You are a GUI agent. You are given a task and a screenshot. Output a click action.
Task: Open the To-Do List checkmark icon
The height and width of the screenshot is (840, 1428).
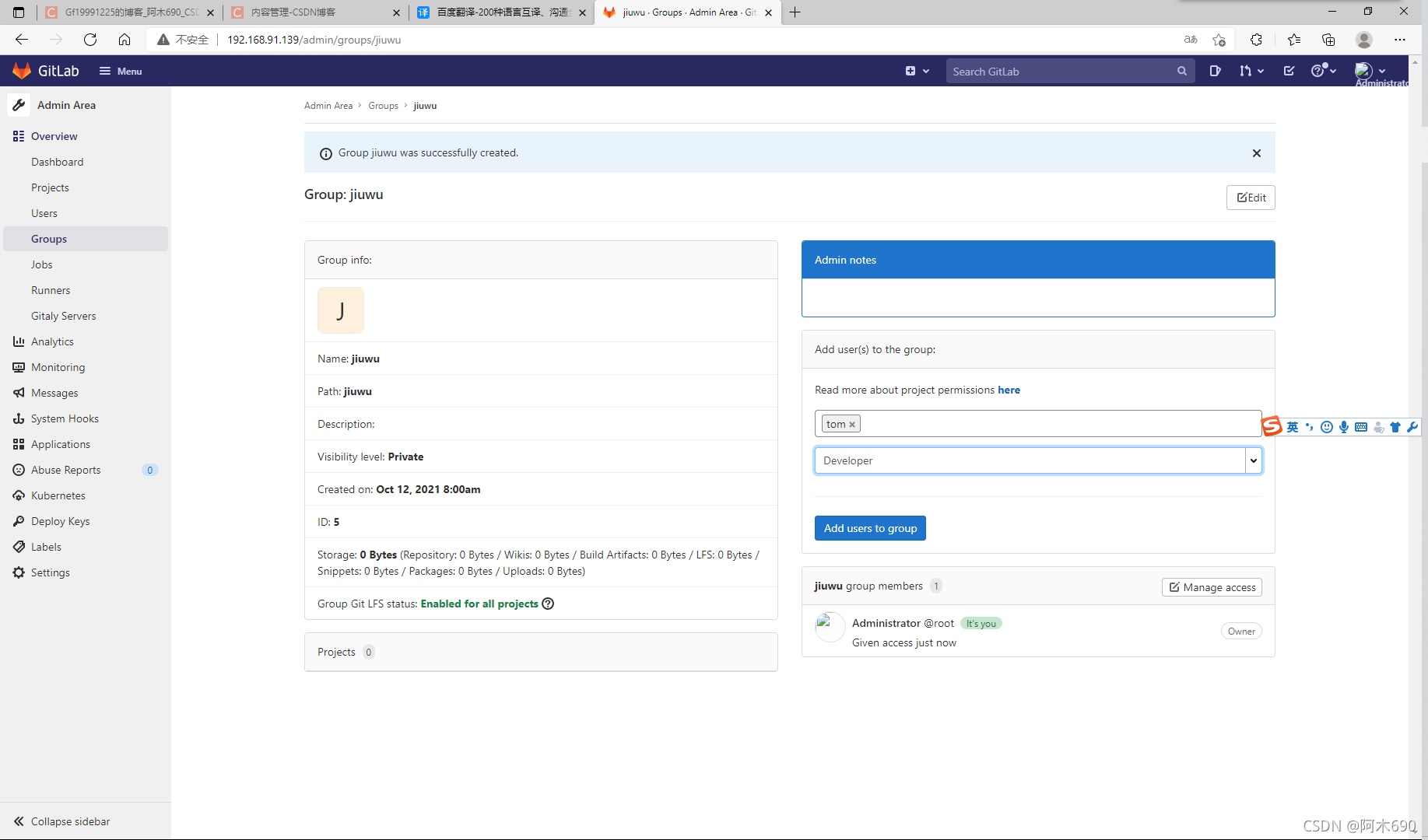coord(1289,71)
